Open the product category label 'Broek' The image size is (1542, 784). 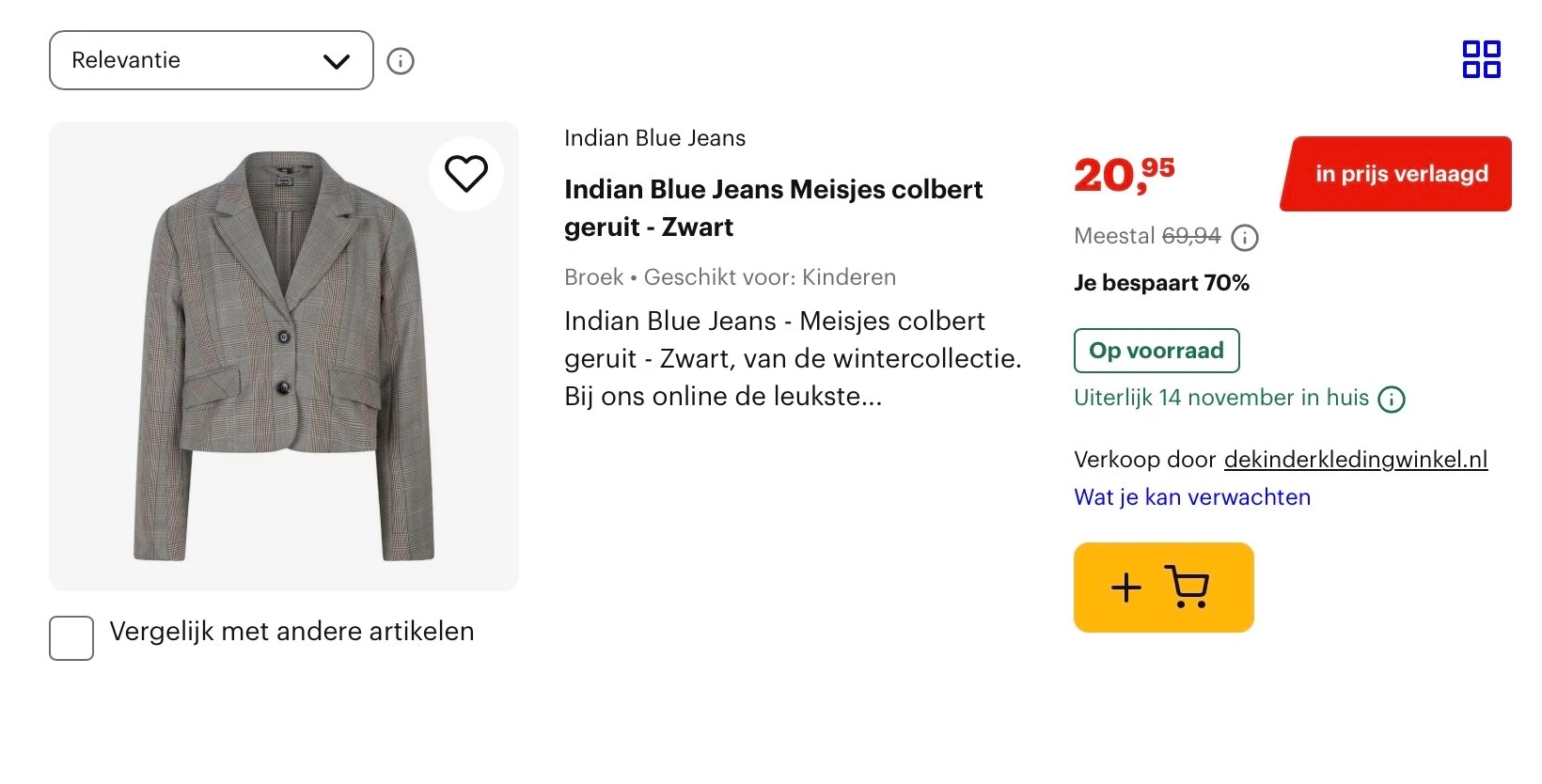592,277
